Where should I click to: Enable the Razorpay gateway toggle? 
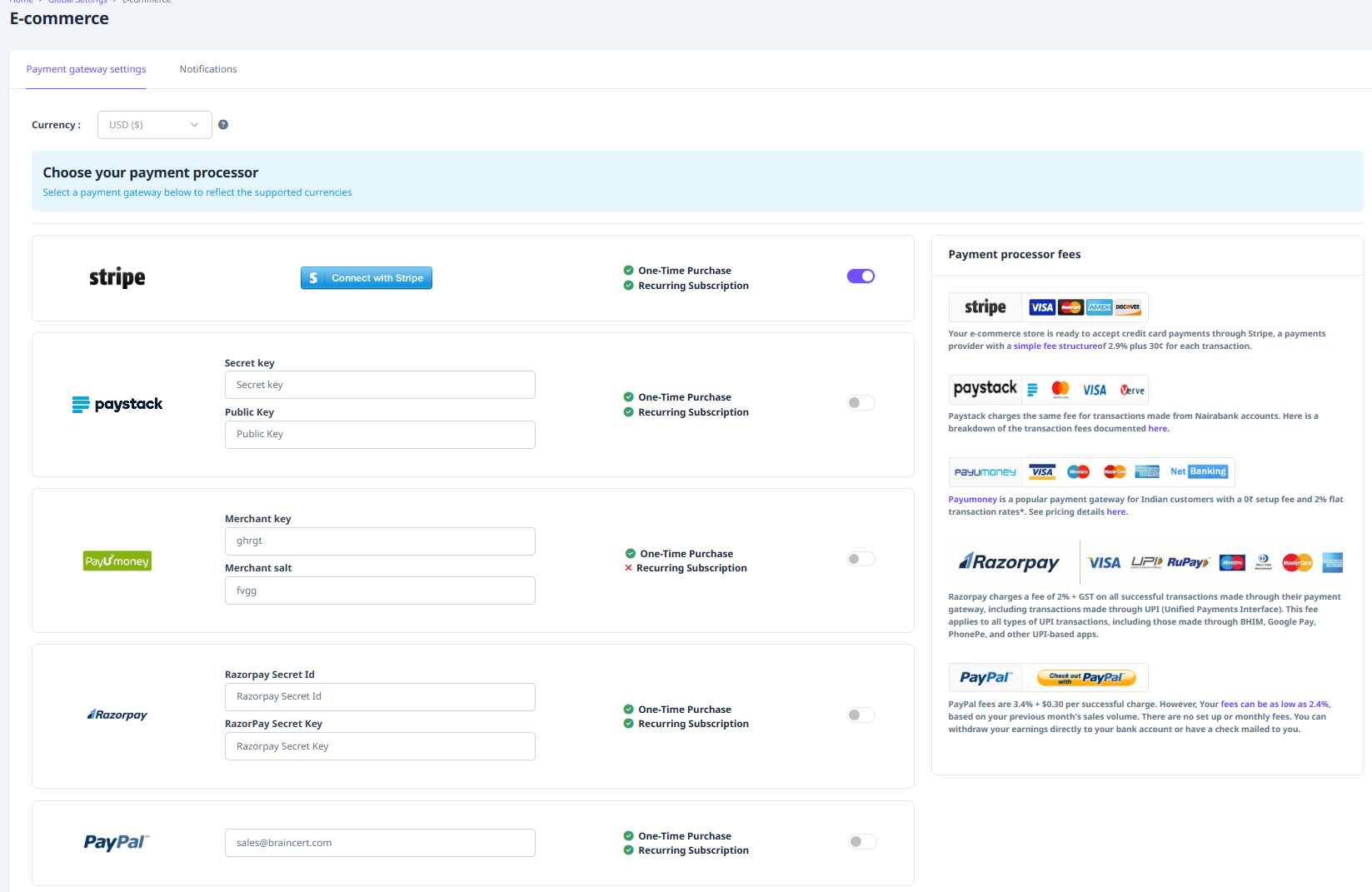[x=860, y=715]
